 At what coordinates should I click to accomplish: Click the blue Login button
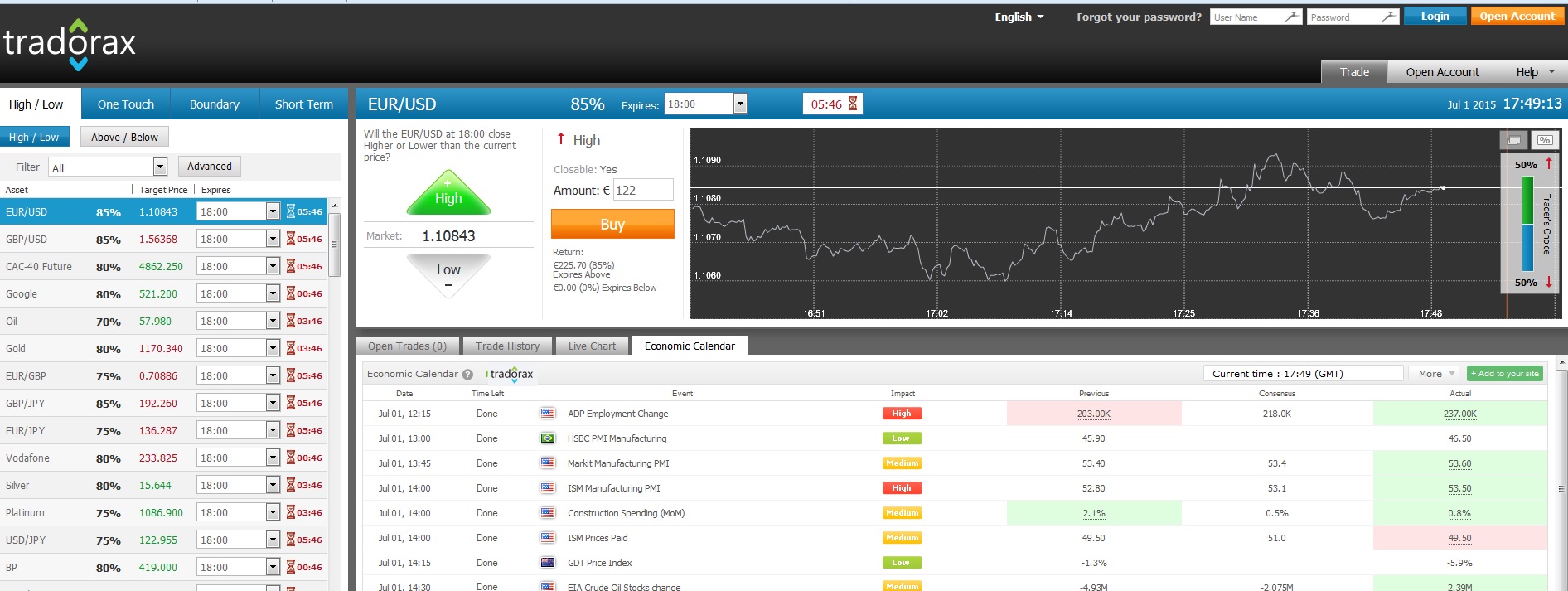[1435, 16]
